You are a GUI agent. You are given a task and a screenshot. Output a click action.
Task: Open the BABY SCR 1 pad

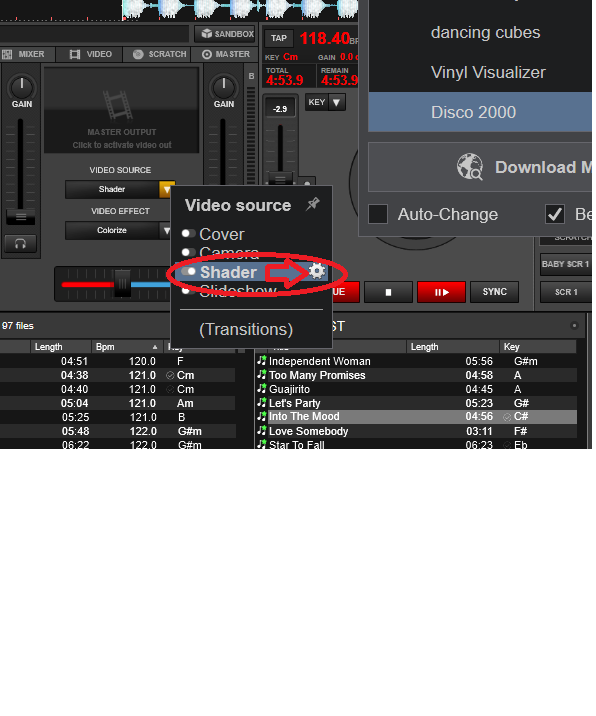tap(565, 264)
